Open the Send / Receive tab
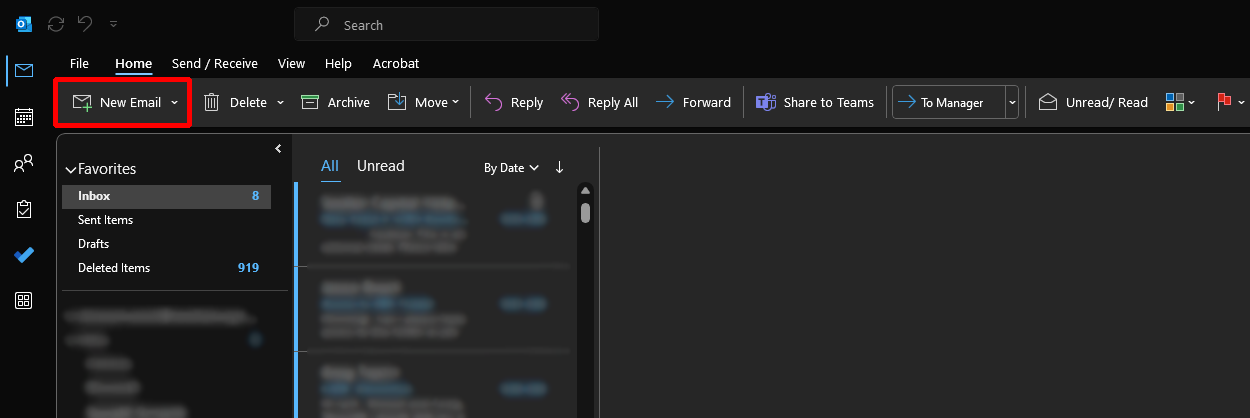The image size is (1250, 418). tap(214, 63)
